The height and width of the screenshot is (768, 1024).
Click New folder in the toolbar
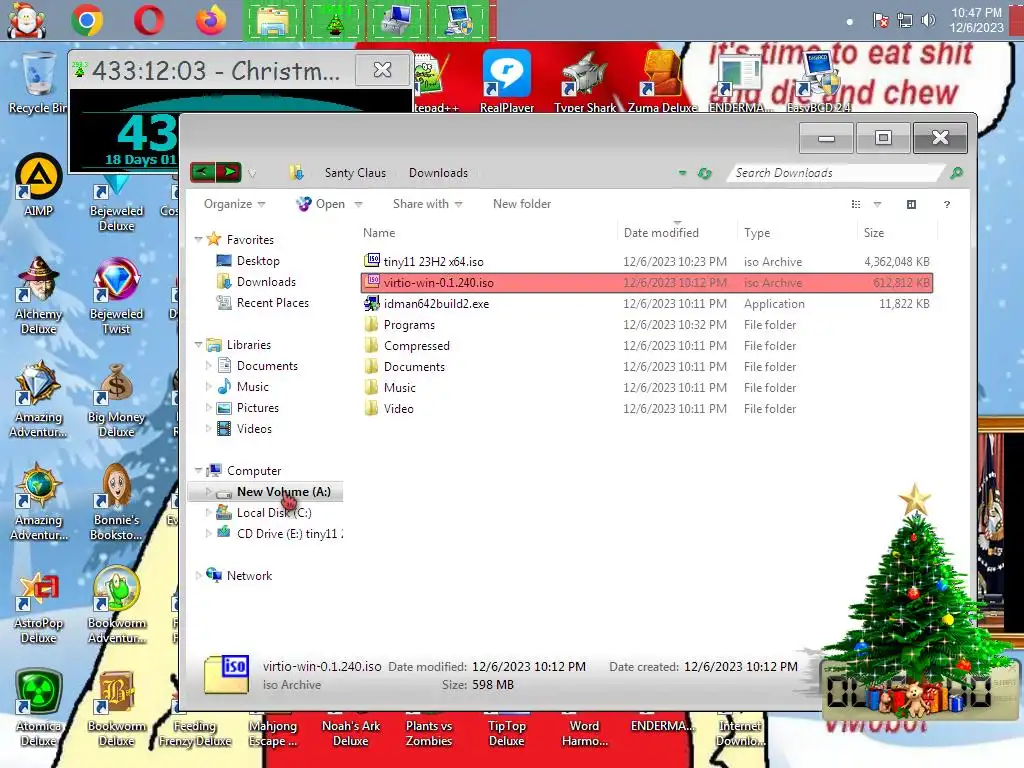click(x=522, y=204)
